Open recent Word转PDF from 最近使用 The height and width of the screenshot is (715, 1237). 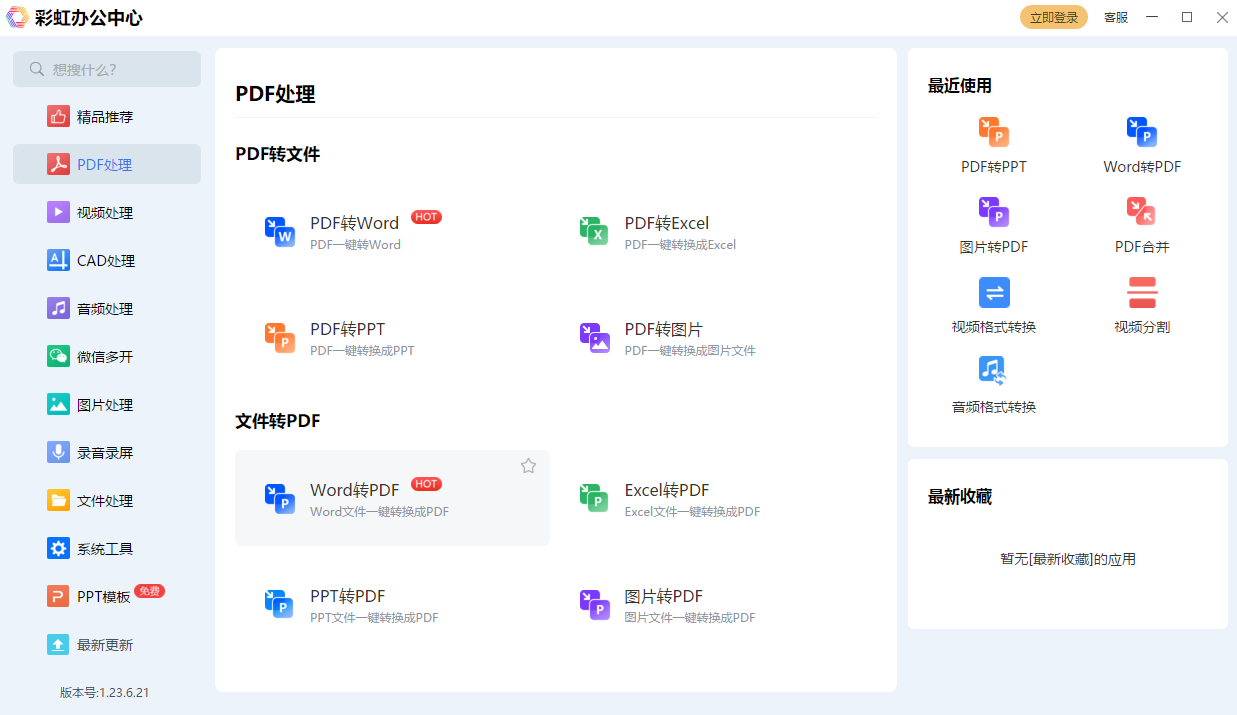click(x=1142, y=145)
